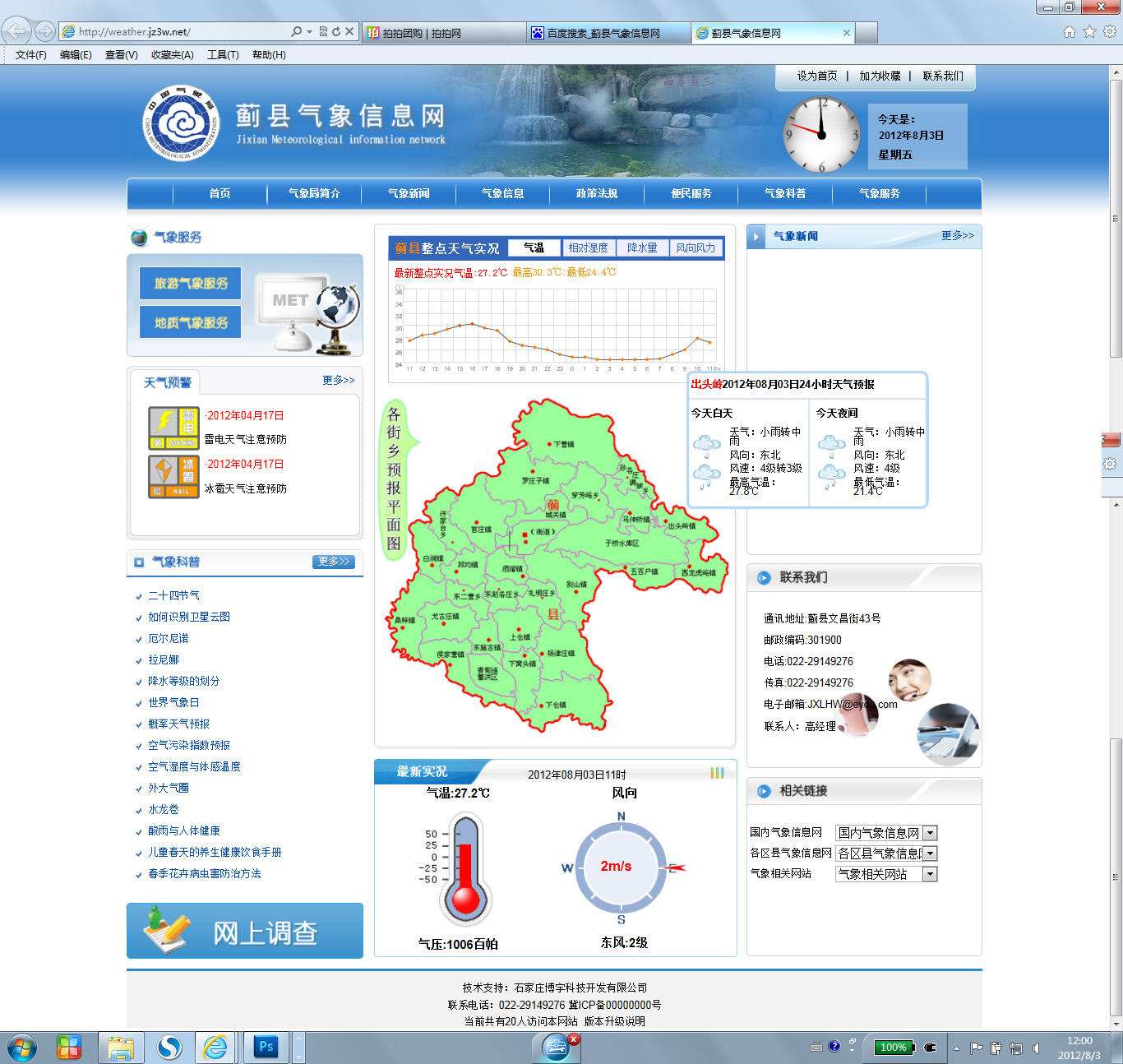Viewport: 1123px width, 1064px height.
Task: Click the volume speaker tray icon
Action: (1036, 1048)
